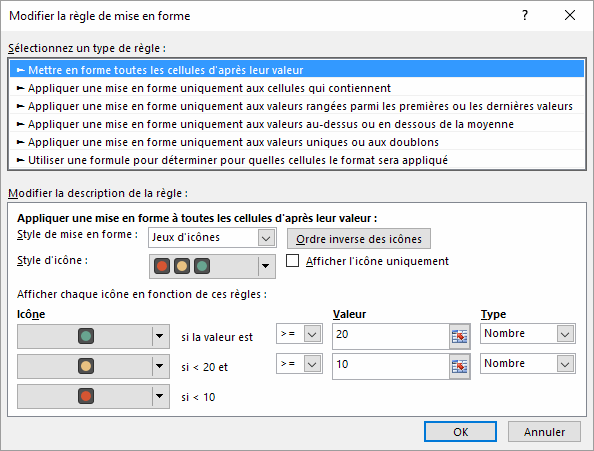
Task: Click the range selector icon beside value 20
Action: click(460, 336)
